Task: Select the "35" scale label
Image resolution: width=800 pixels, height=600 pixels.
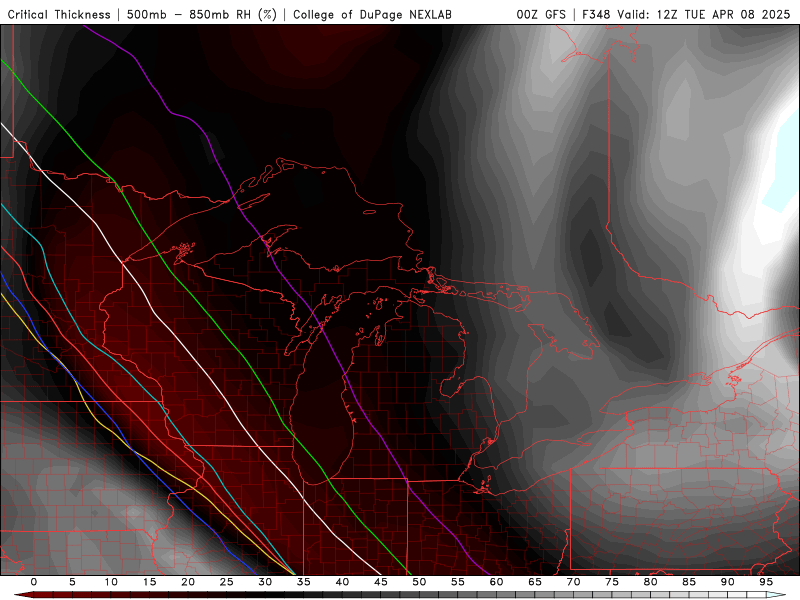Action: pos(304,582)
